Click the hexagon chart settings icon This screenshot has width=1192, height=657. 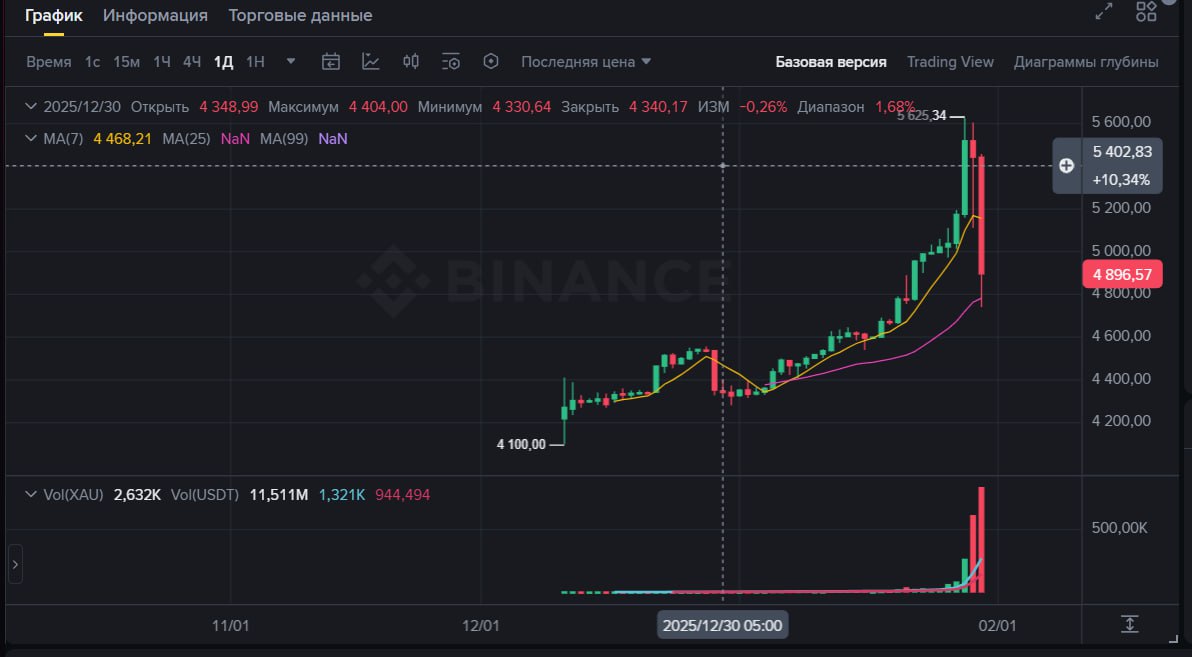pos(491,62)
